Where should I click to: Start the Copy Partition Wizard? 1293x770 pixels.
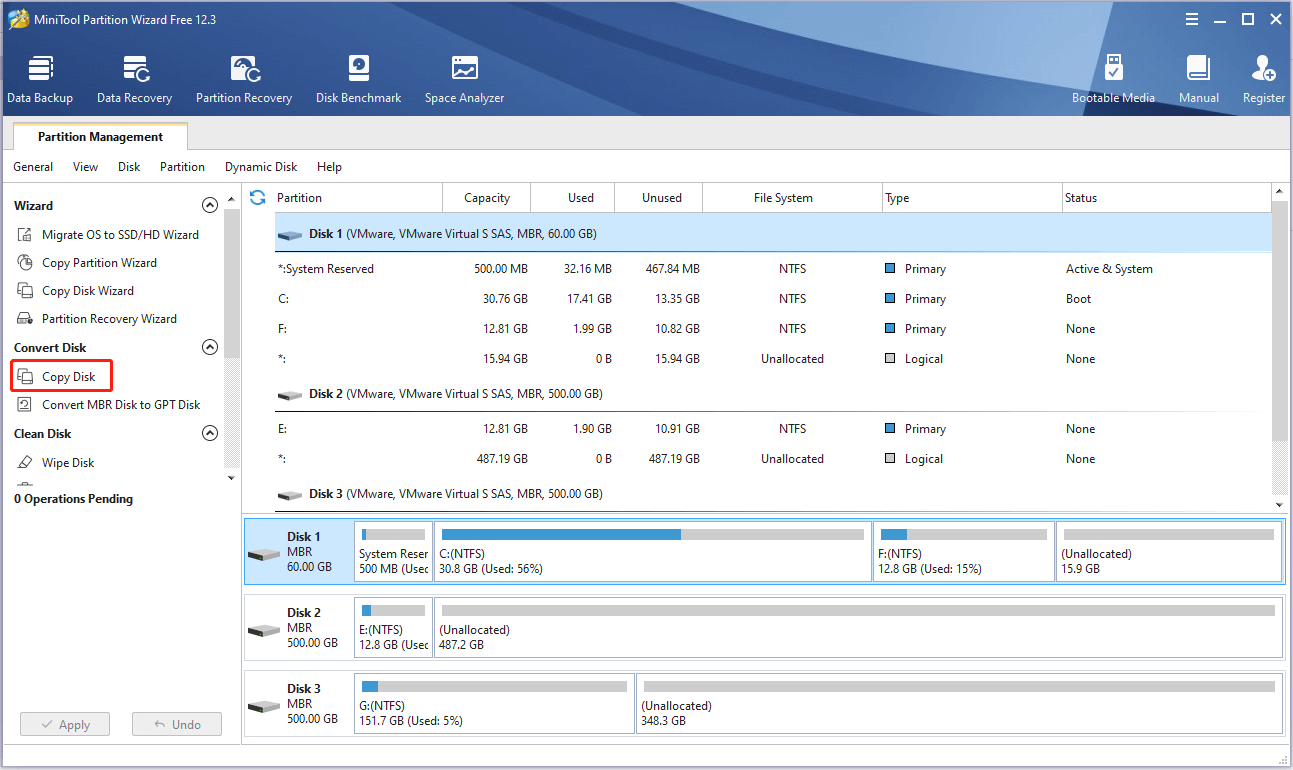(x=87, y=263)
